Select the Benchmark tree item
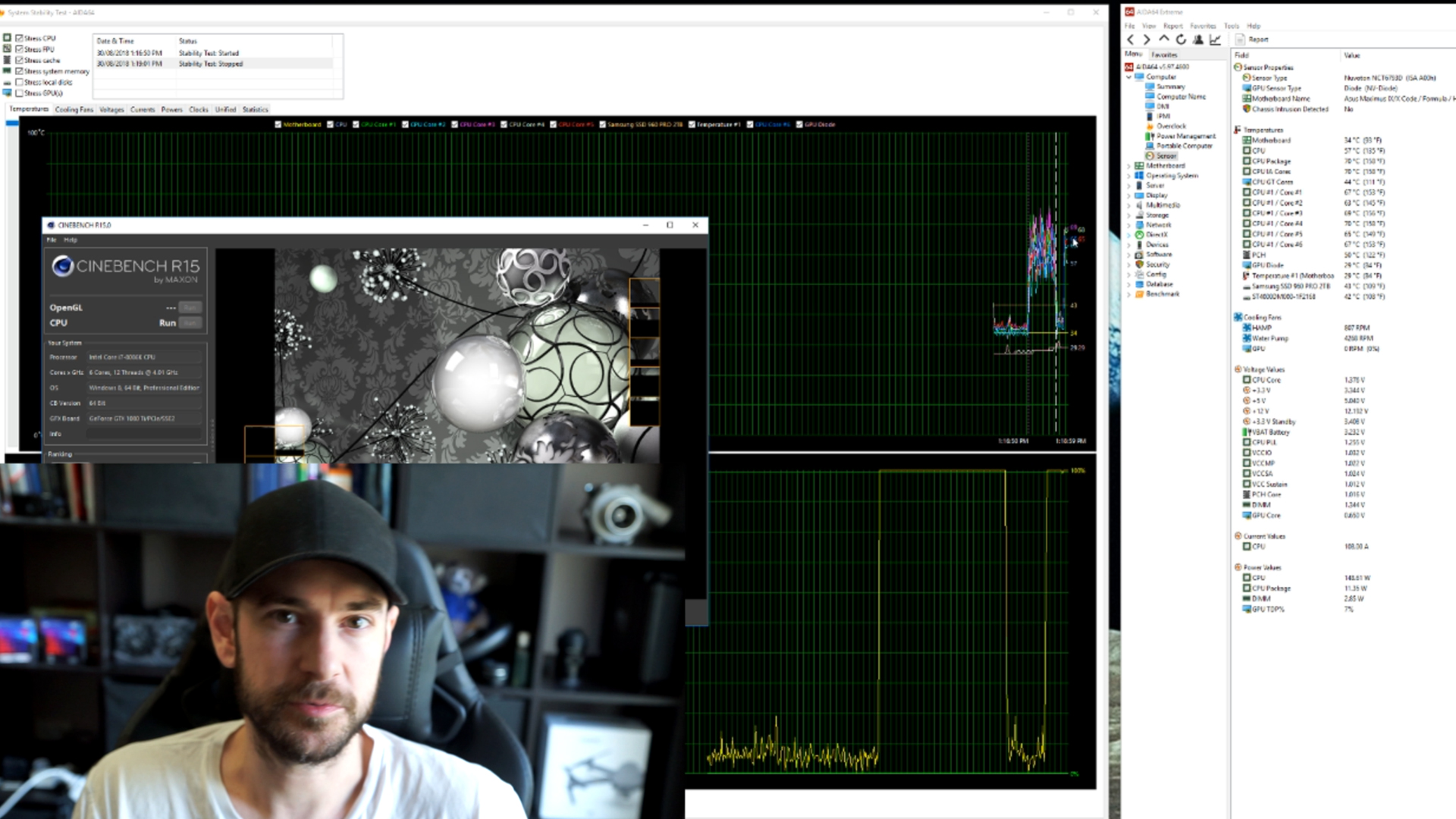The height and width of the screenshot is (819, 1456). coord(1157,293)
